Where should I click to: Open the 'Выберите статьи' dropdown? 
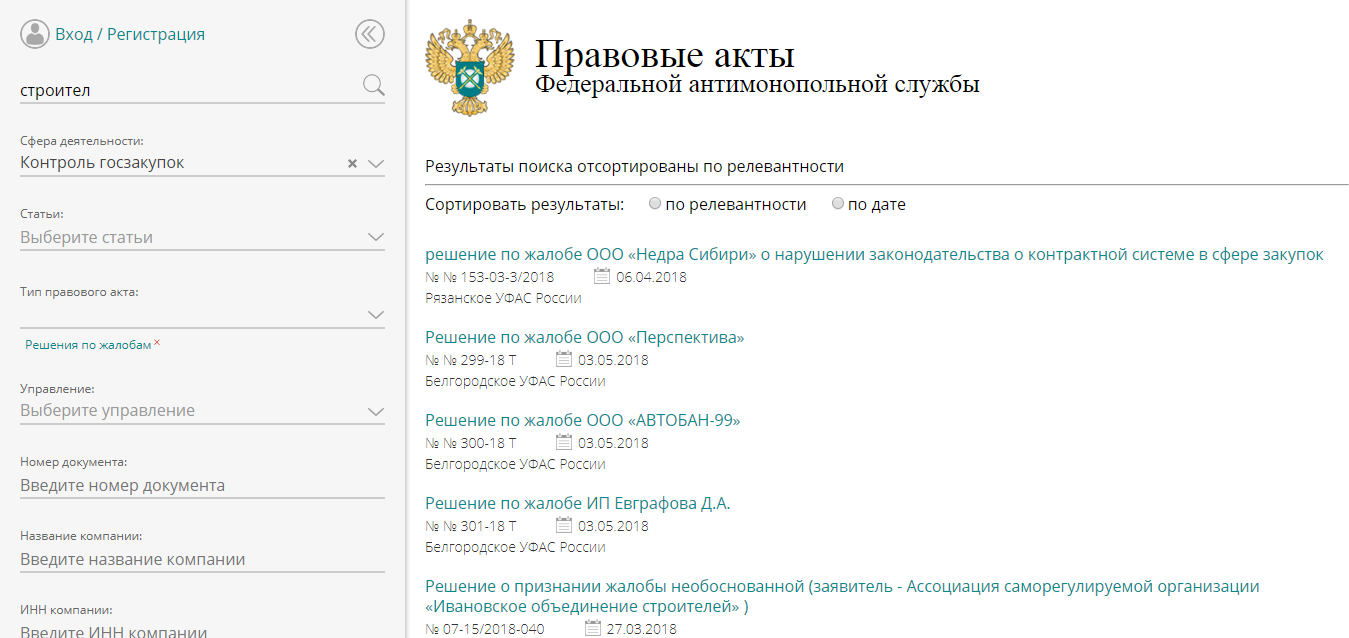point(376,237)
